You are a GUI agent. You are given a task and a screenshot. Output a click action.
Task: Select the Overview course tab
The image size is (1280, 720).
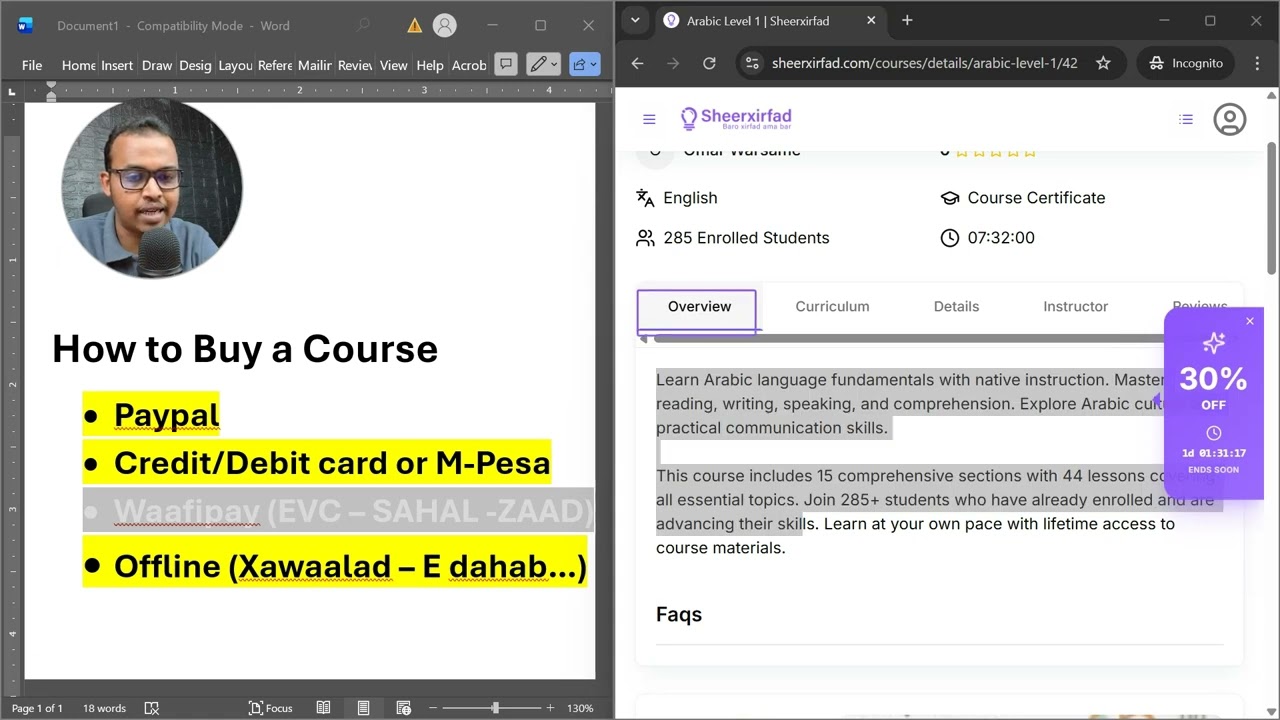coord(699,307)
